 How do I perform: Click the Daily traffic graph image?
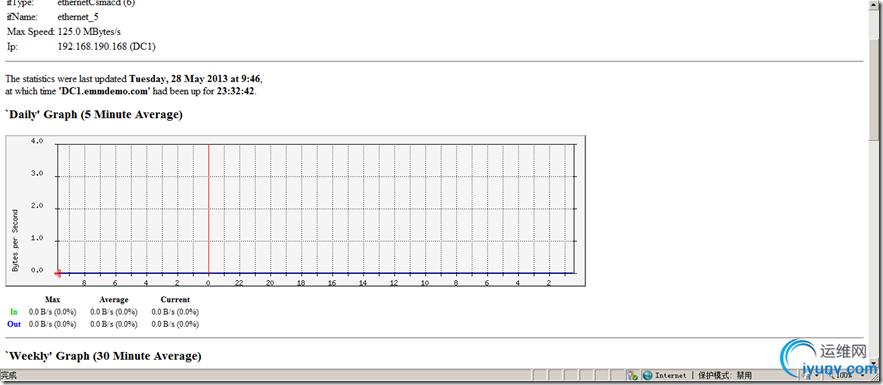coord(296,211)
